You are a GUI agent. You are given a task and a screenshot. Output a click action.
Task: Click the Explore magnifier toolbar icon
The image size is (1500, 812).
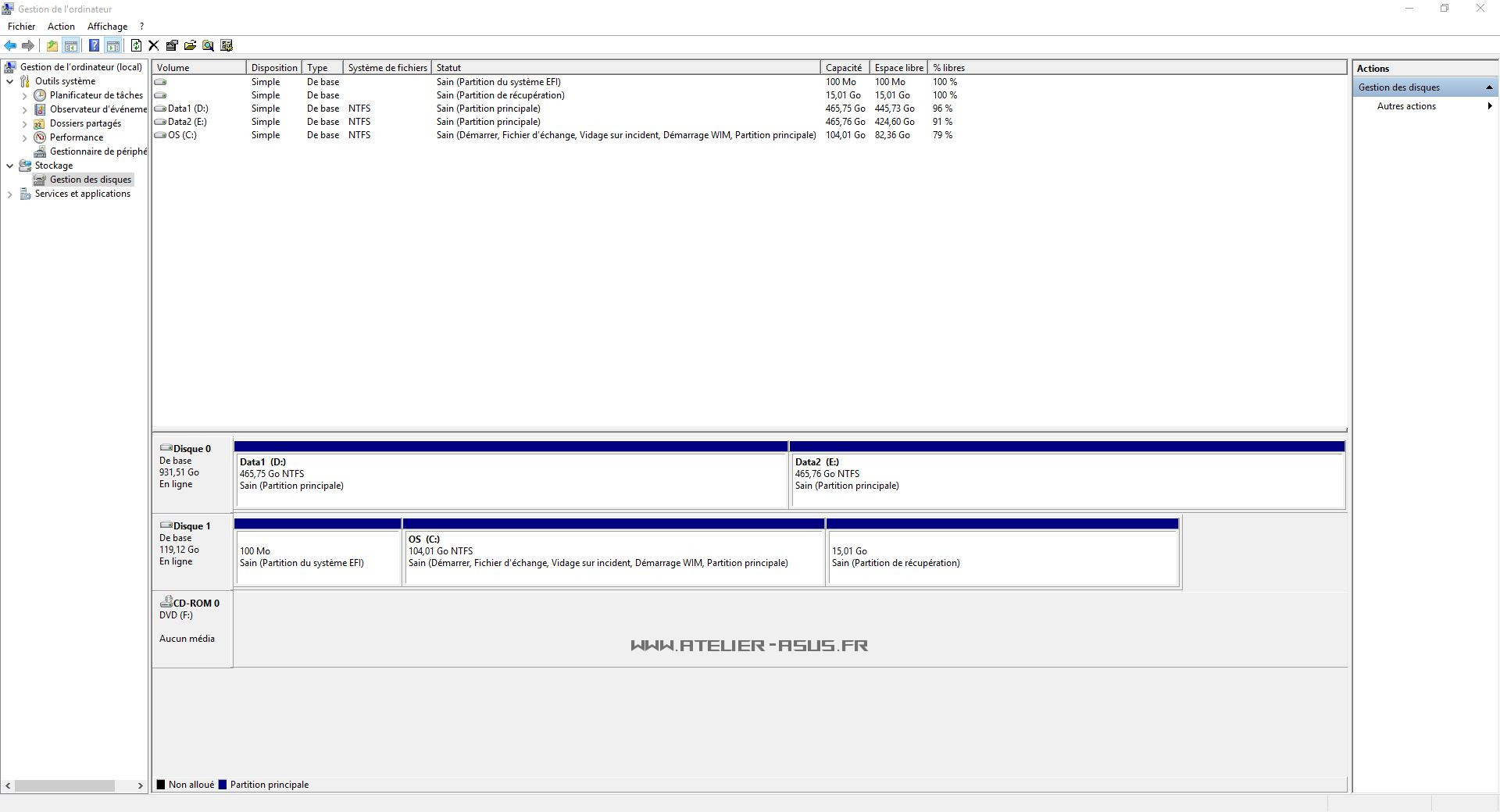click(x=208, y=45)
